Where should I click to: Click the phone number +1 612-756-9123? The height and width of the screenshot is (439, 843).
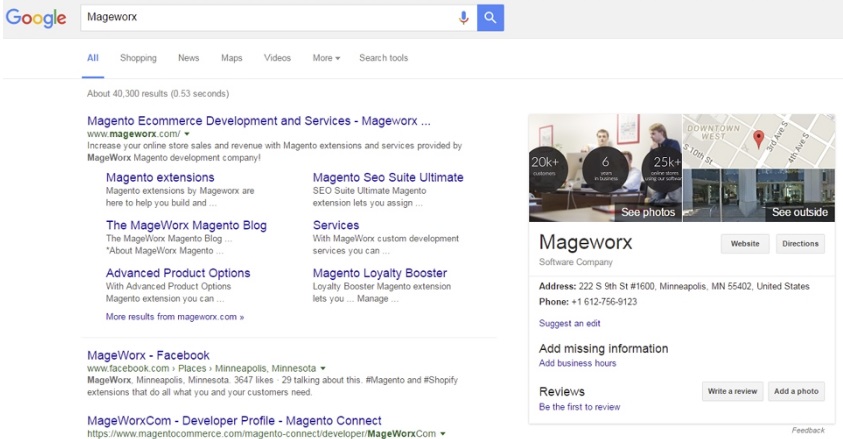(604, 302)
